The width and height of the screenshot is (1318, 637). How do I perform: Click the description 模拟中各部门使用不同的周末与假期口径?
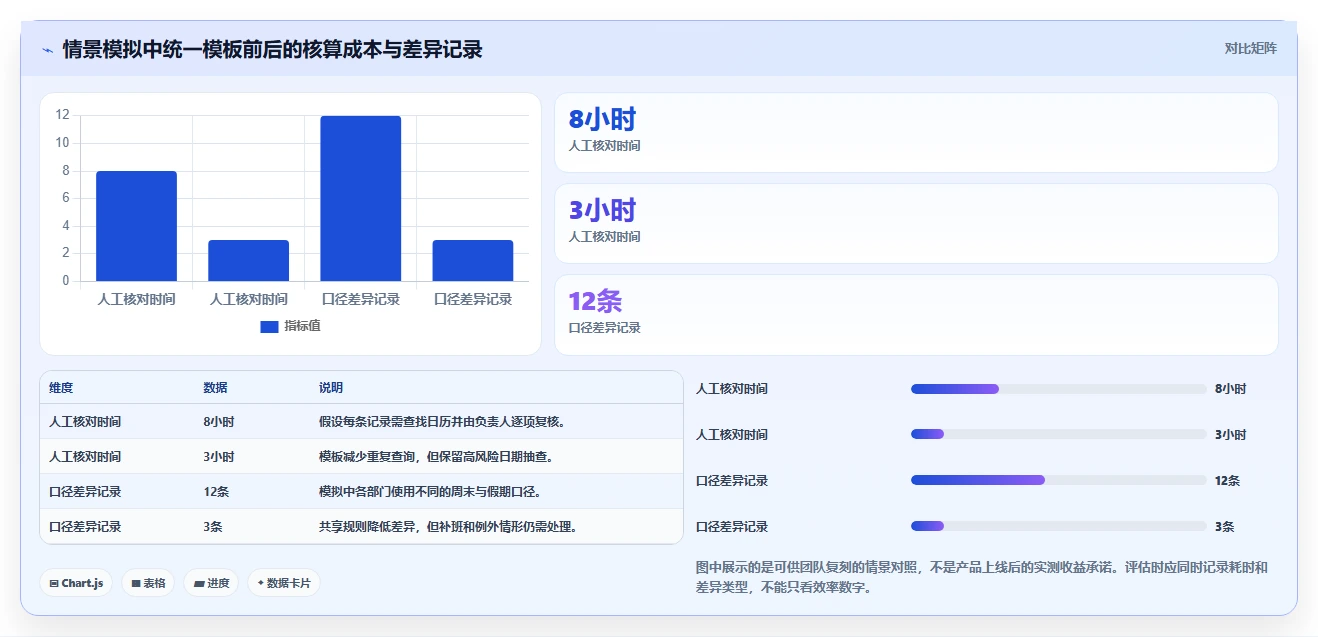click(x=430, y=492)
